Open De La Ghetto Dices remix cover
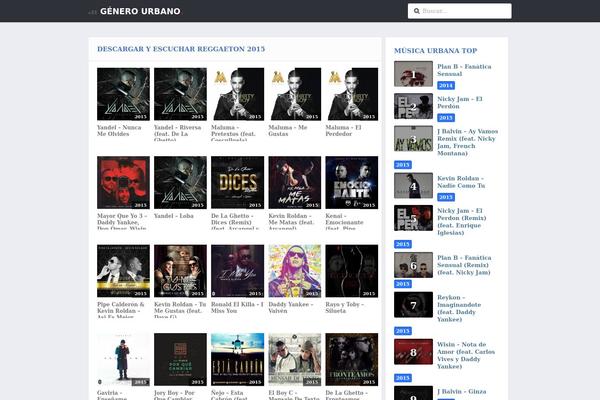This screenshot has height=400, width=600. point(238,182)
